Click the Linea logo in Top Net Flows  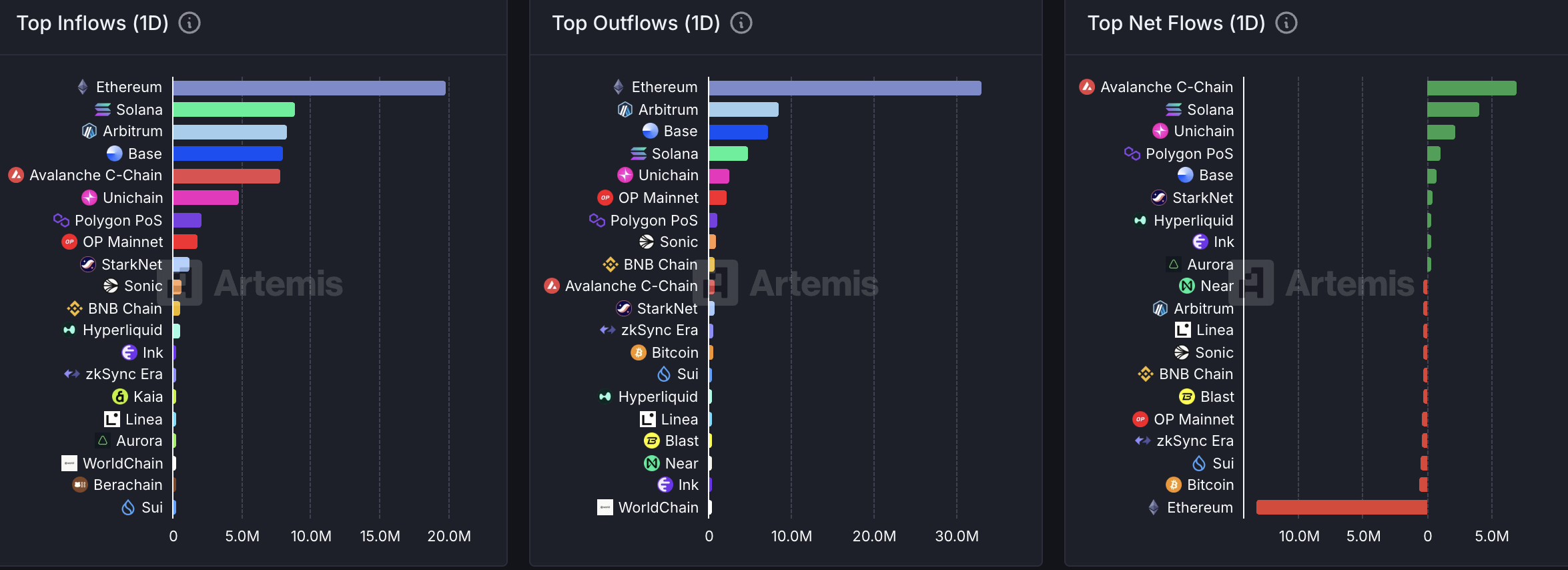coord(1183,330)
